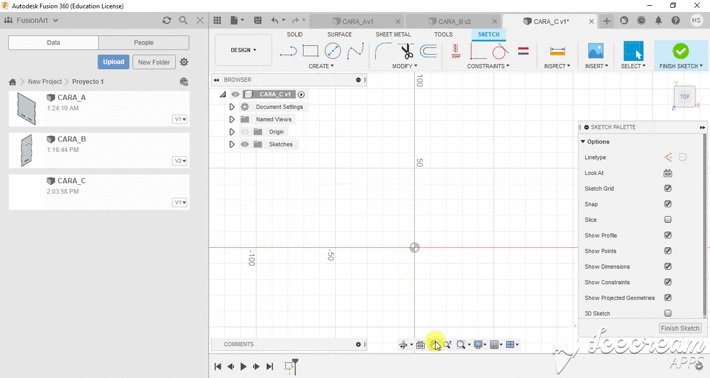The width and height of the screenshot is (710, 378).
Task: Expand the Sketches folder
Action: [232, 144]
